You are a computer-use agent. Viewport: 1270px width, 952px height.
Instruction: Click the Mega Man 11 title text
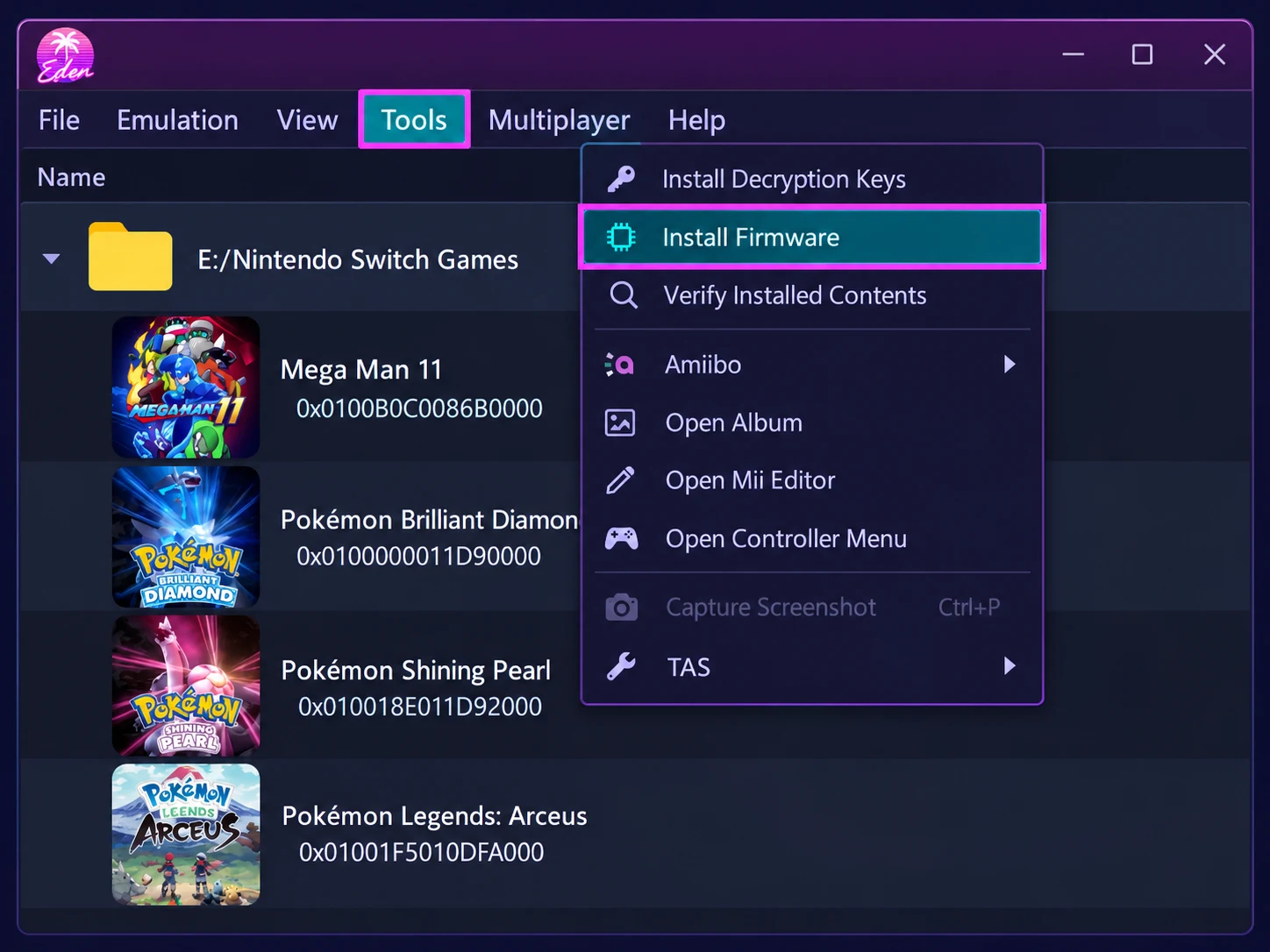360,370
